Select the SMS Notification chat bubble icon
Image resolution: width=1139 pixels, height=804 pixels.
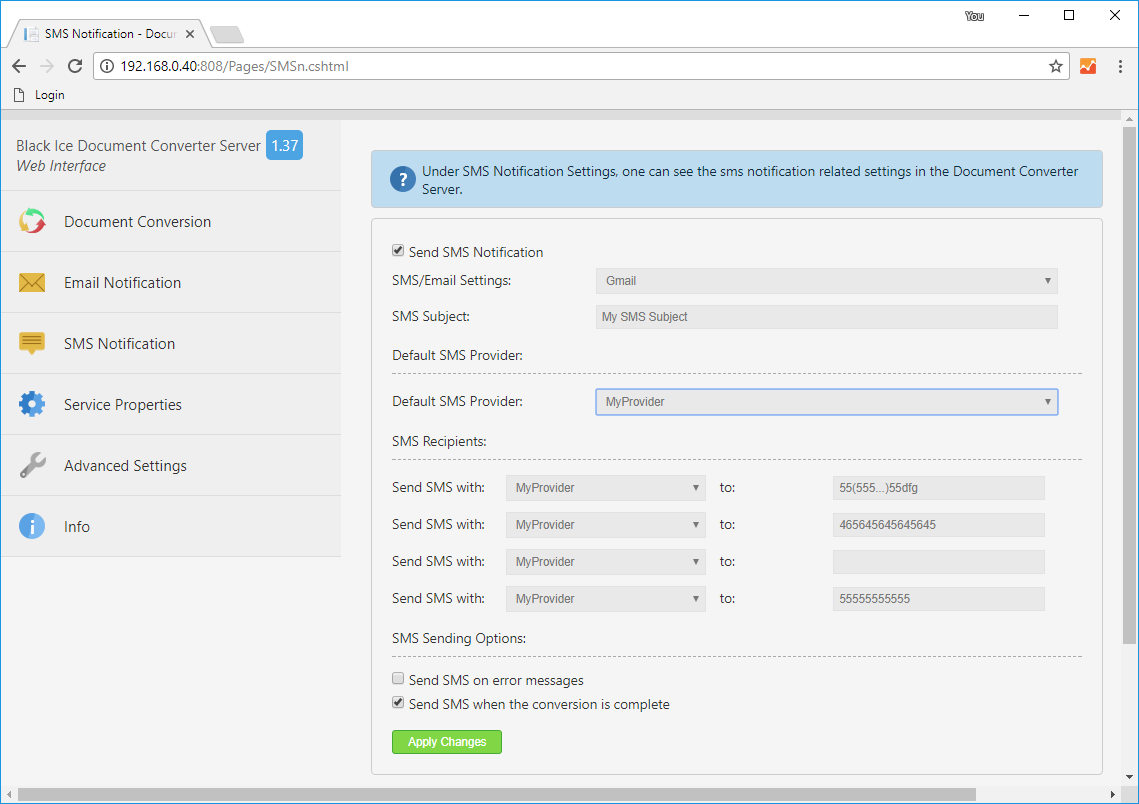[32, 343]
